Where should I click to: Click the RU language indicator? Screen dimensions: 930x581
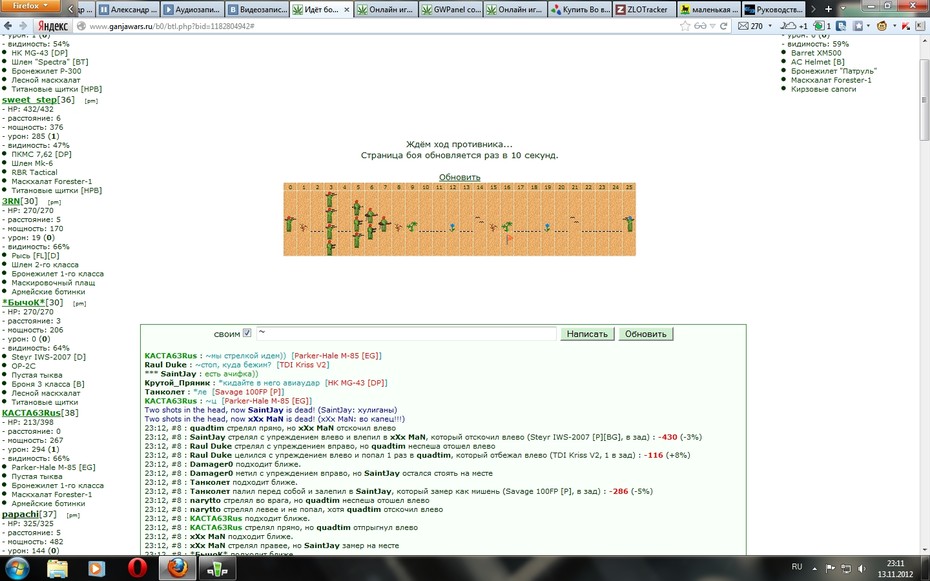click(x=797, y=567)
